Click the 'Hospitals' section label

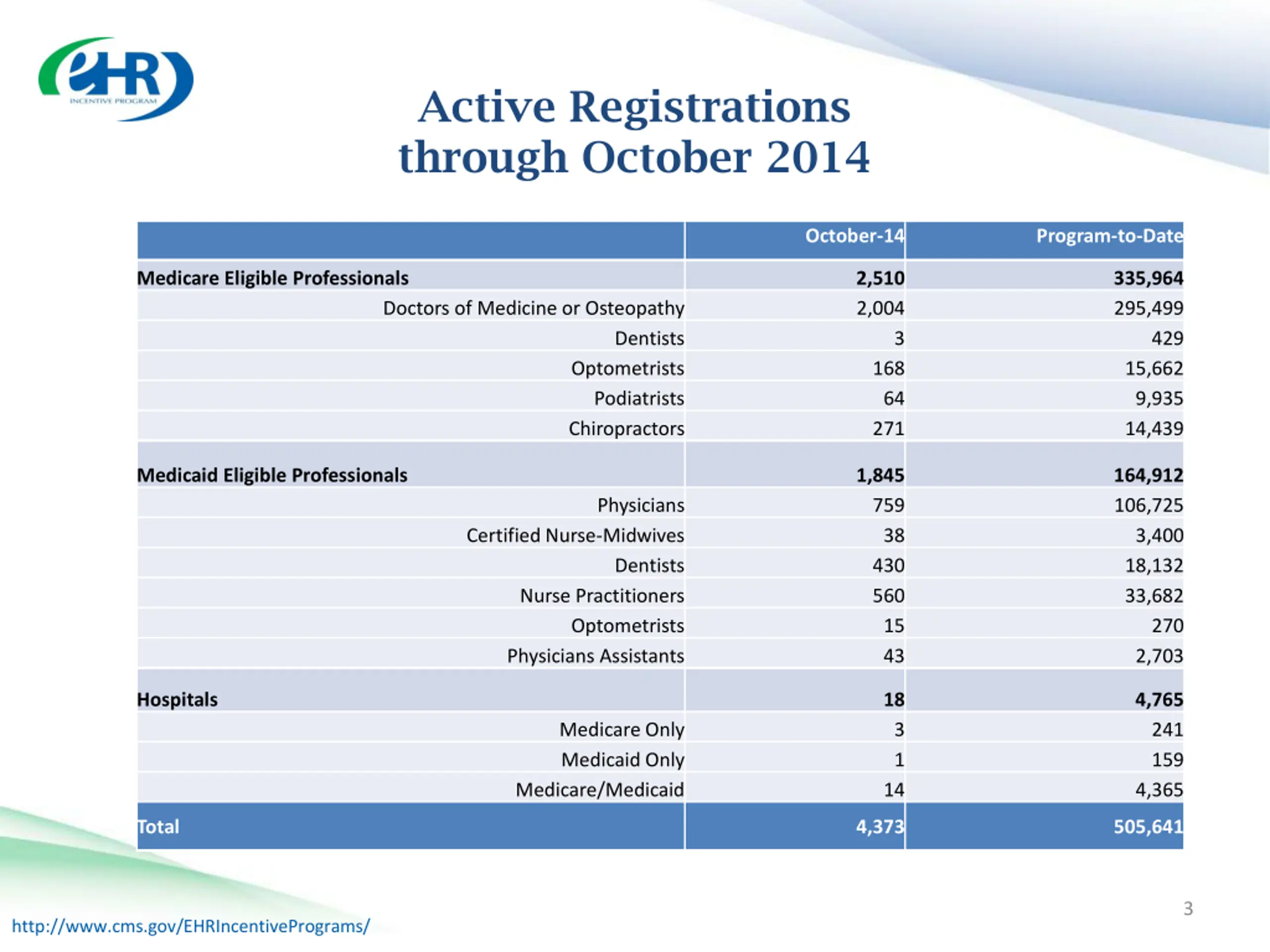click(x=178, y=700)
